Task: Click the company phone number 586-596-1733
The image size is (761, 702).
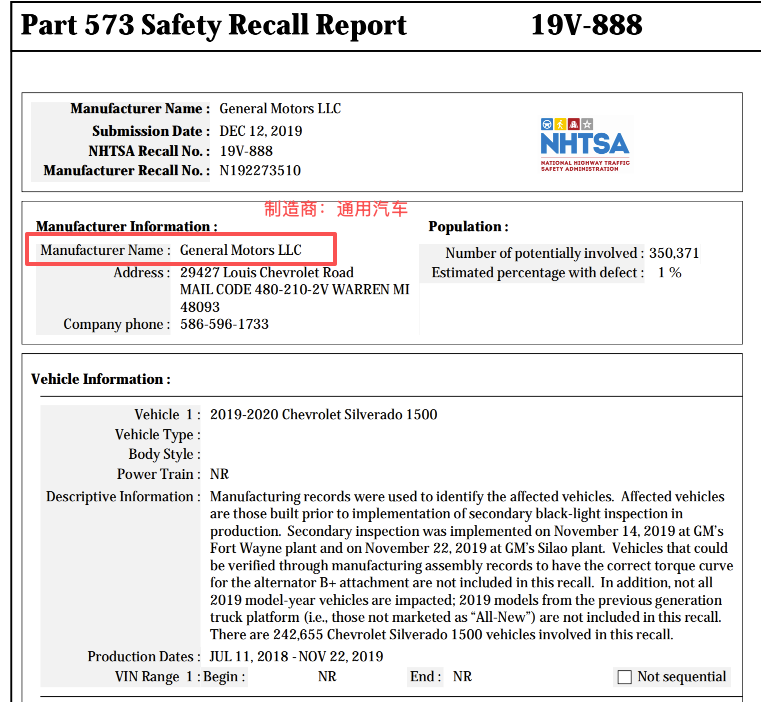Action: click(x=224, y=325)
